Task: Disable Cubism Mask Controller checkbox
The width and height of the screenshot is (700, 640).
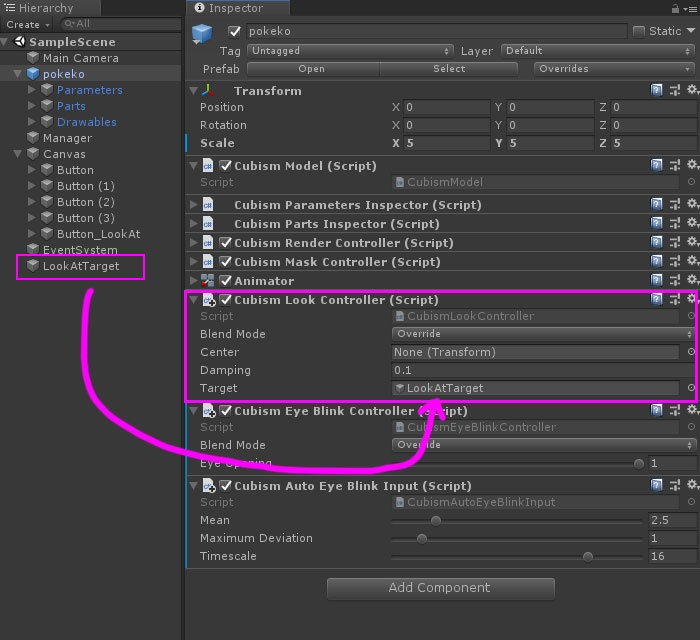Action: pos(226,262)
